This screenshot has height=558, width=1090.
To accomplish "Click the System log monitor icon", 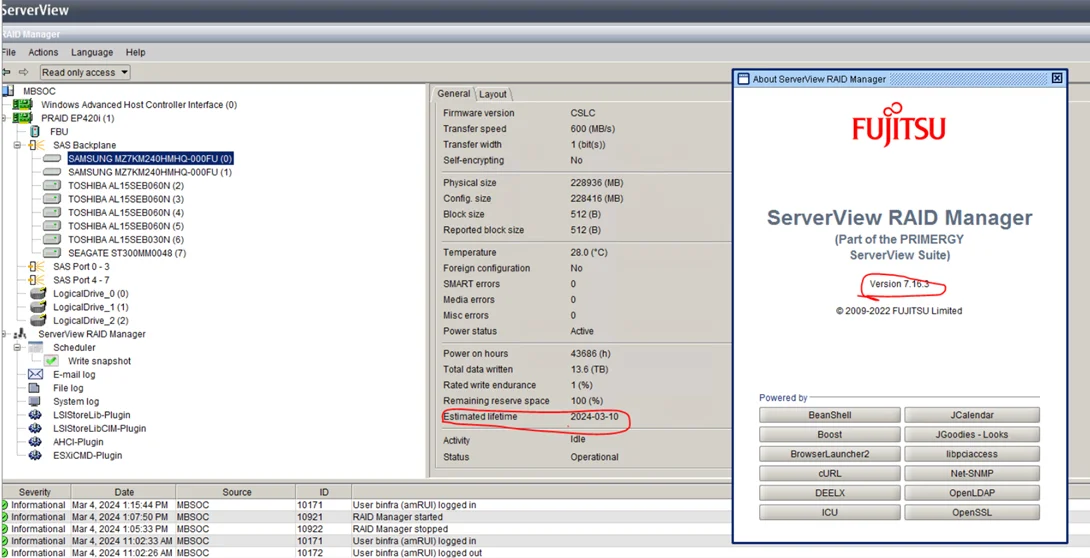I will click(34, 402).
